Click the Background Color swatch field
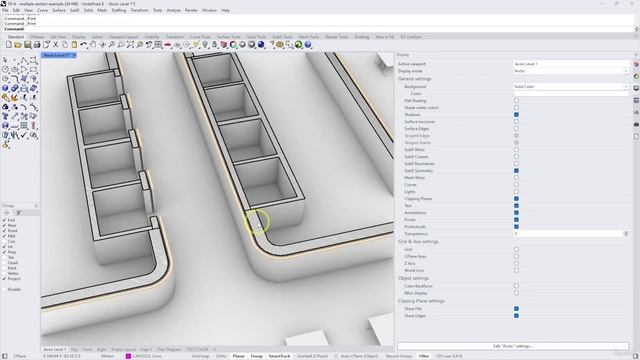640x360 pixels. tap(571, 93)
